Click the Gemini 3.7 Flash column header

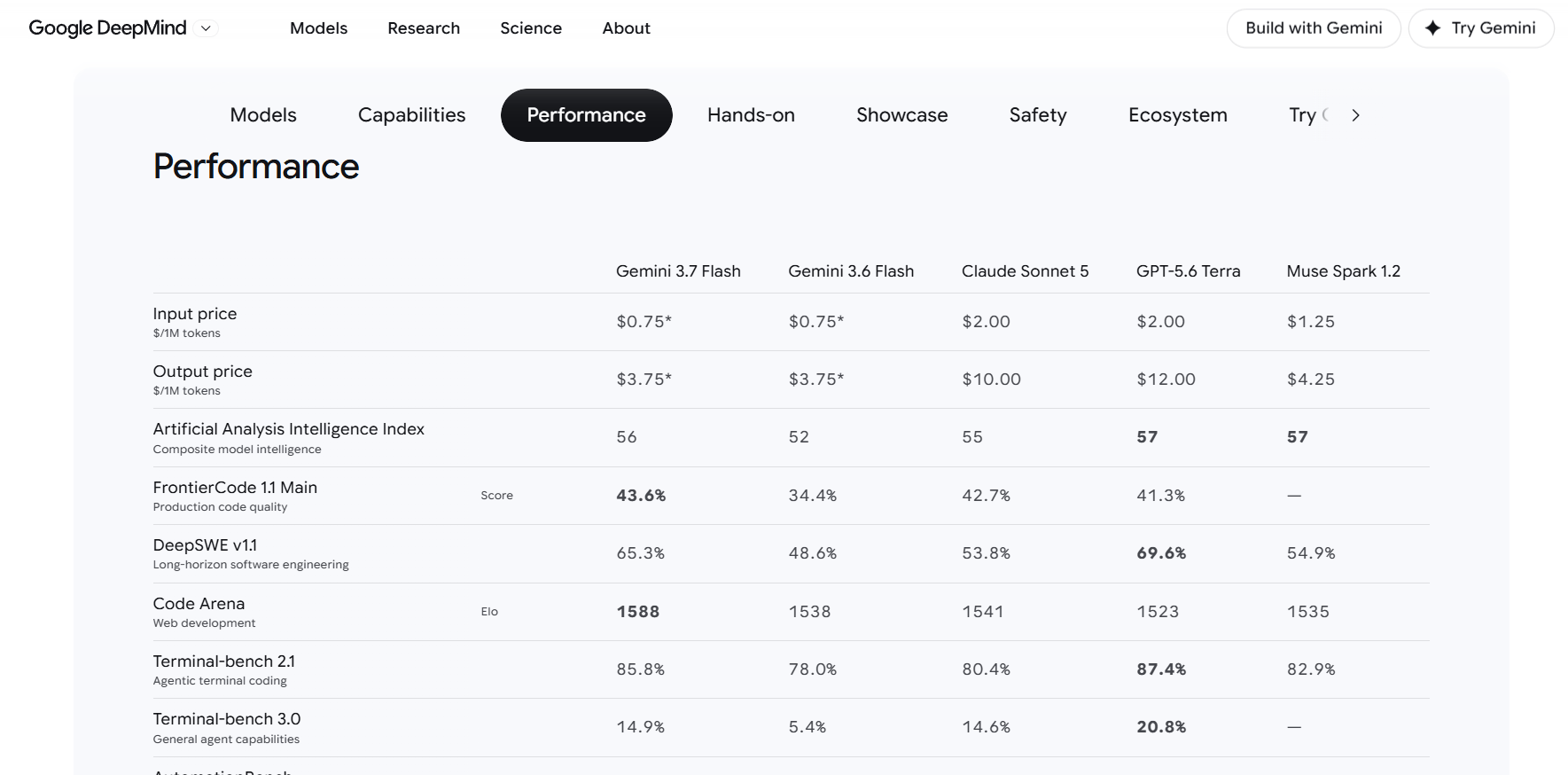678,271
